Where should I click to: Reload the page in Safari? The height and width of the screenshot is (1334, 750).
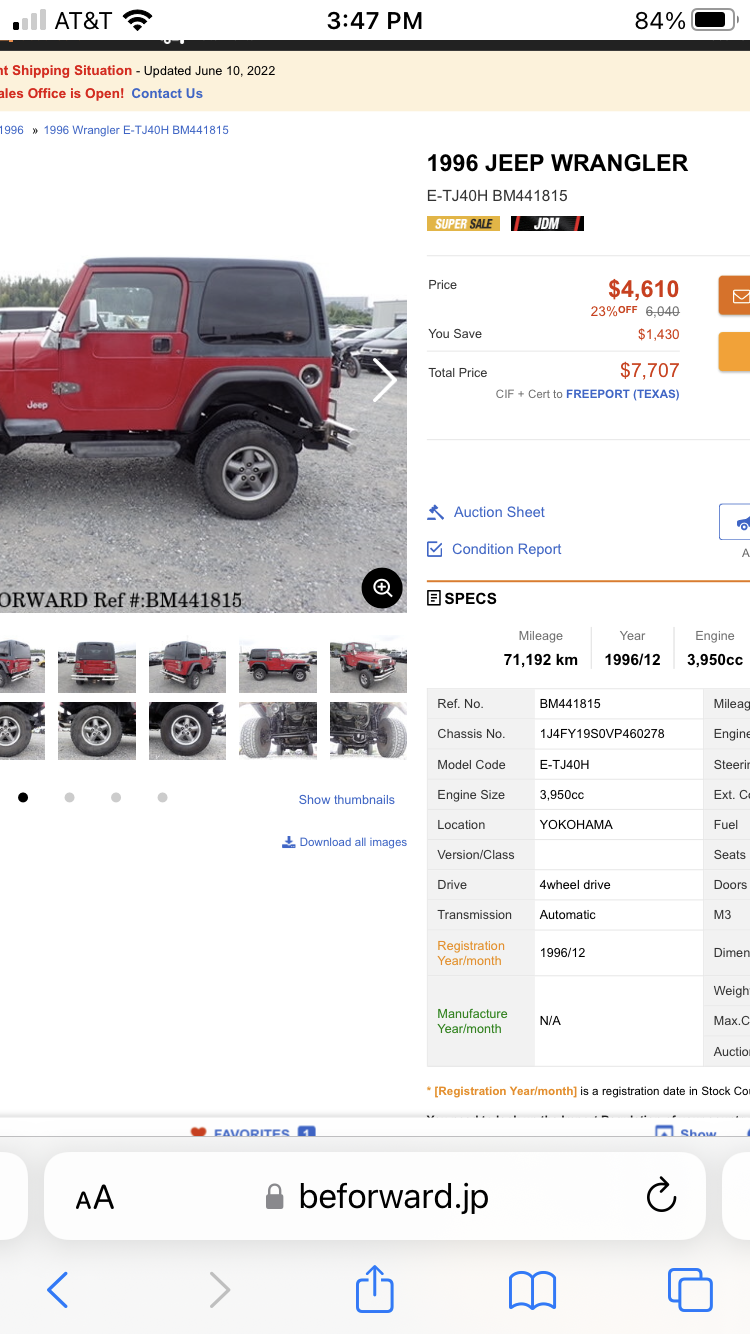661,1196
